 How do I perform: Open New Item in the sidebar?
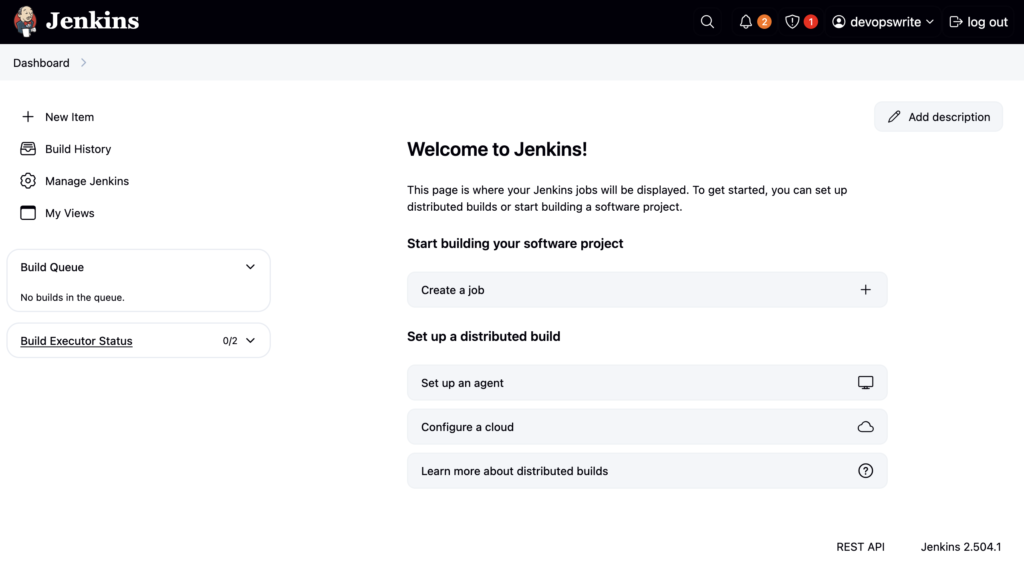point(69,117)
